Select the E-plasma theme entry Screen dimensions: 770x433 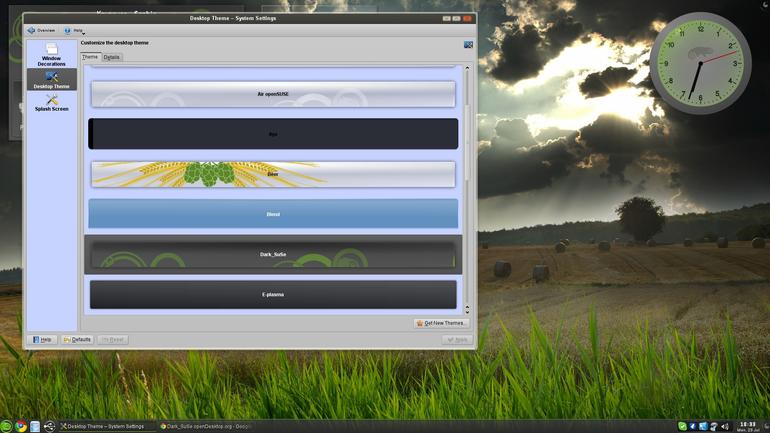[x=273, y=295]
